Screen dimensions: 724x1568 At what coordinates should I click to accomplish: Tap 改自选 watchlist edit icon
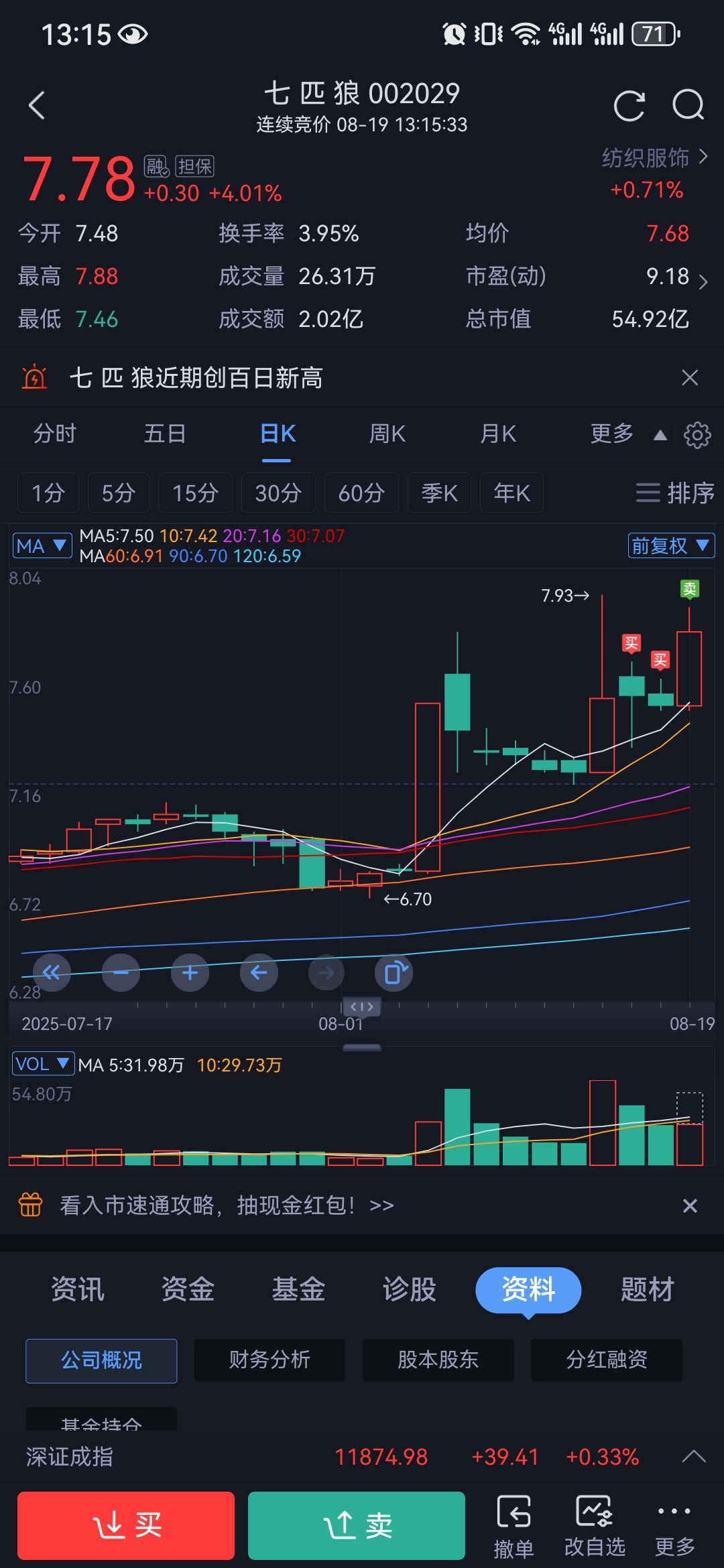[595, 1526]
